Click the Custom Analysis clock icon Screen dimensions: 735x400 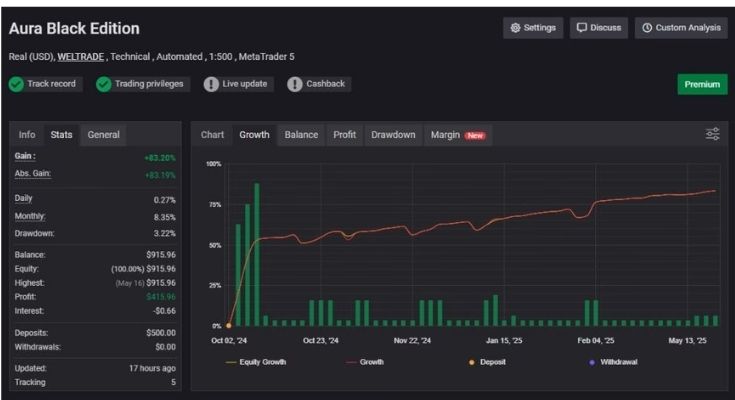pos(647,28)
